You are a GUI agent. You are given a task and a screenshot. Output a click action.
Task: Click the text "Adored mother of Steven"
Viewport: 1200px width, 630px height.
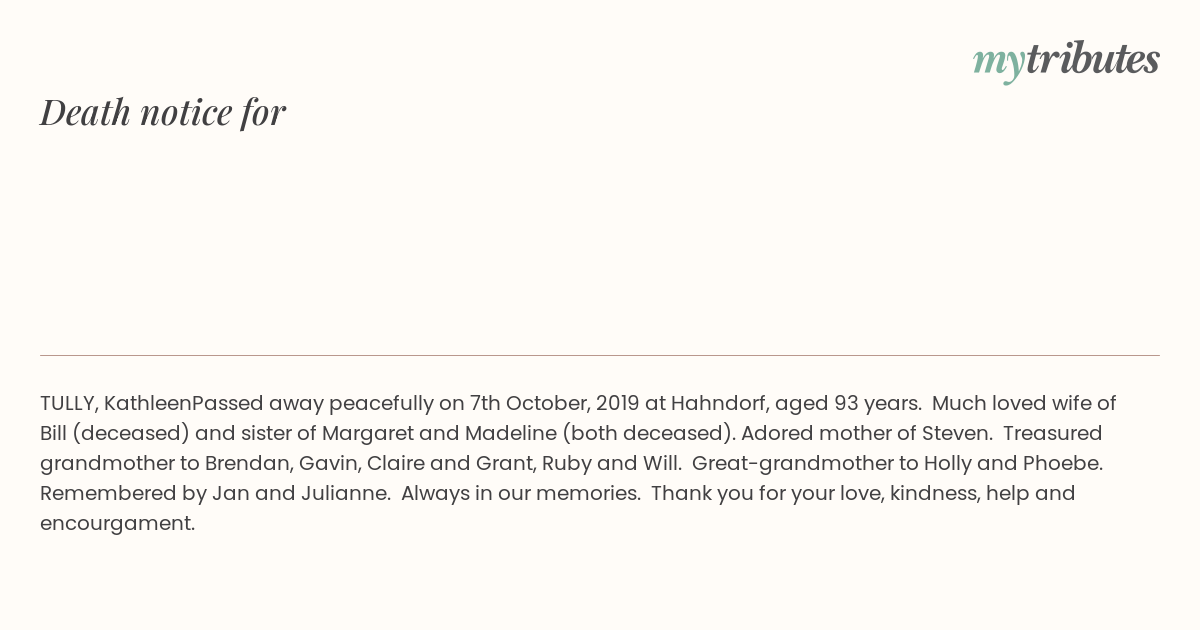pyautogui.click(x=866, y=434)
